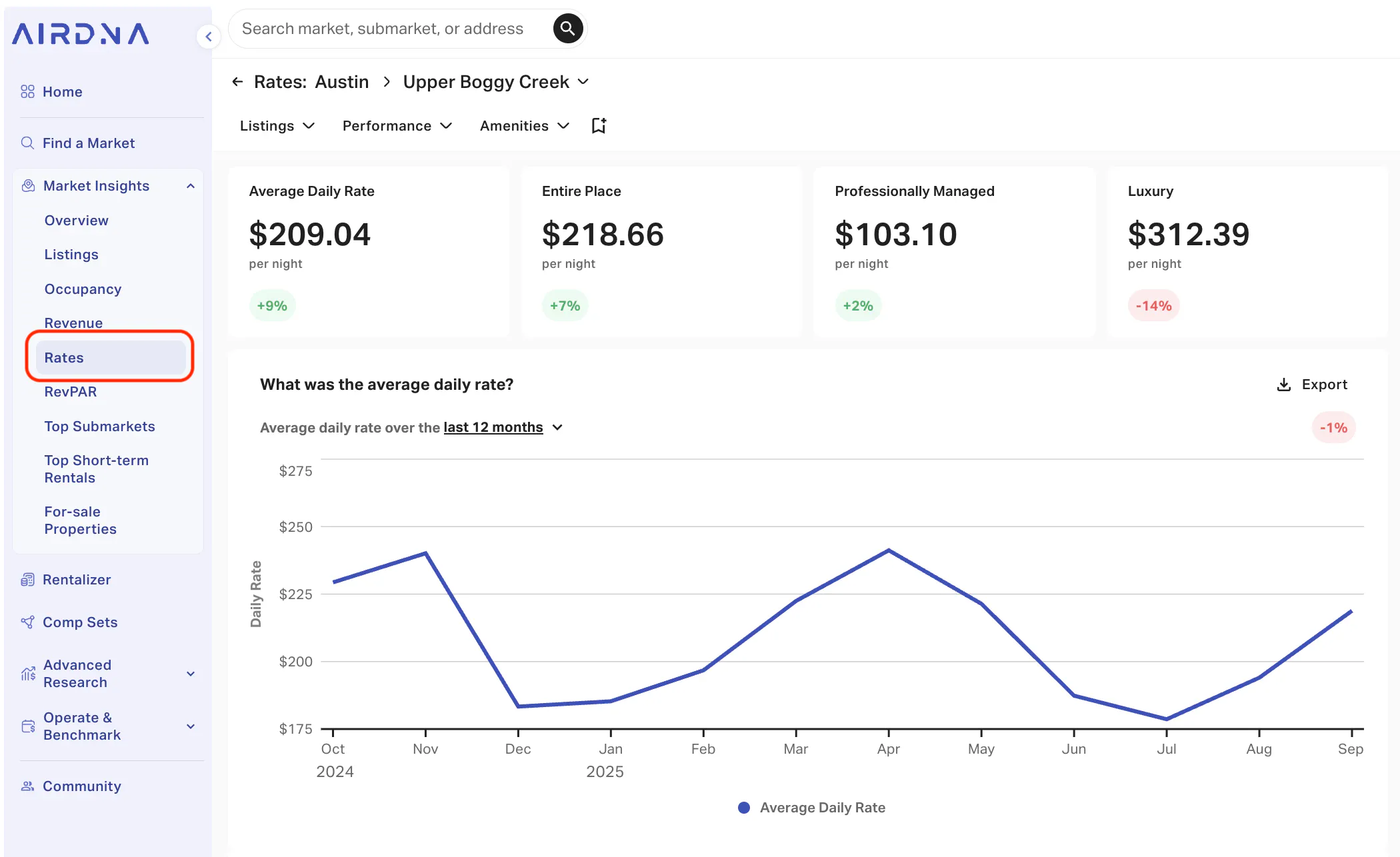Screen dimensions: 1400x857
Task: Click the magnifier search button
Action: (568, 28)
